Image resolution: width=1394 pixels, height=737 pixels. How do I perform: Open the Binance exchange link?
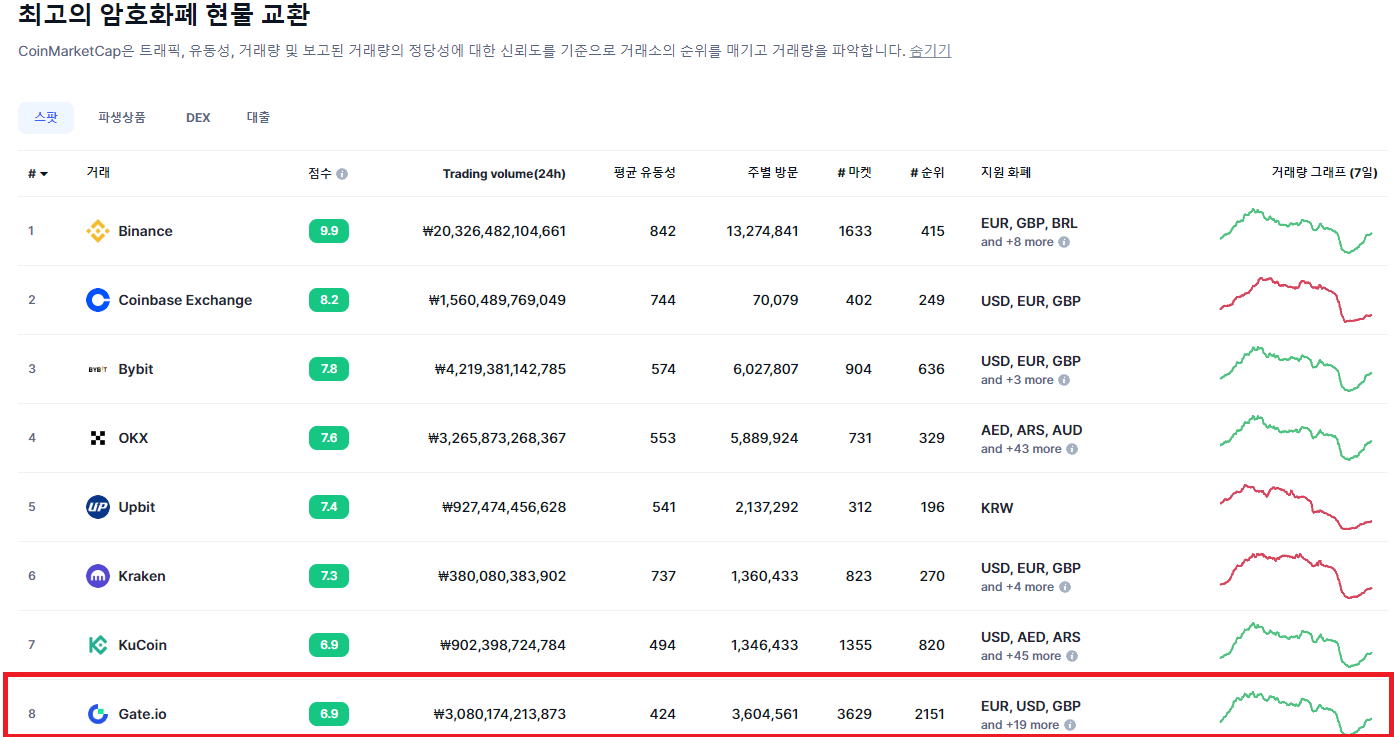coord(145,231)
